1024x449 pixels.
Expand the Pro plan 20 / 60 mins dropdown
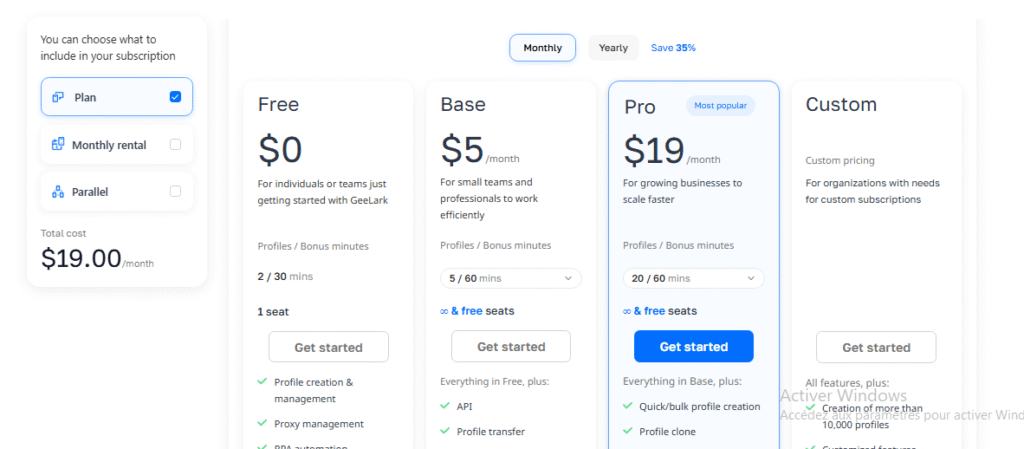(x=693, y=278)
